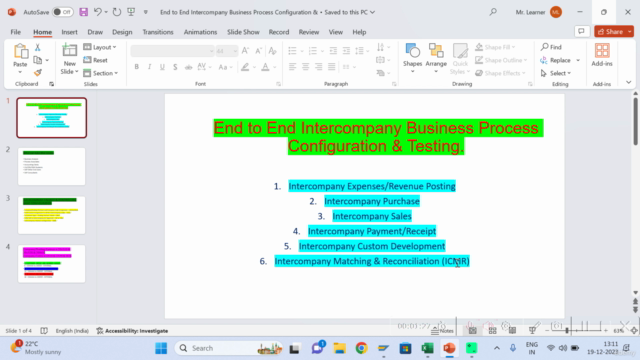Click the Save icon in title bar
The height and width of the screenshot is (360, 640).
click(x=84, y=12)
